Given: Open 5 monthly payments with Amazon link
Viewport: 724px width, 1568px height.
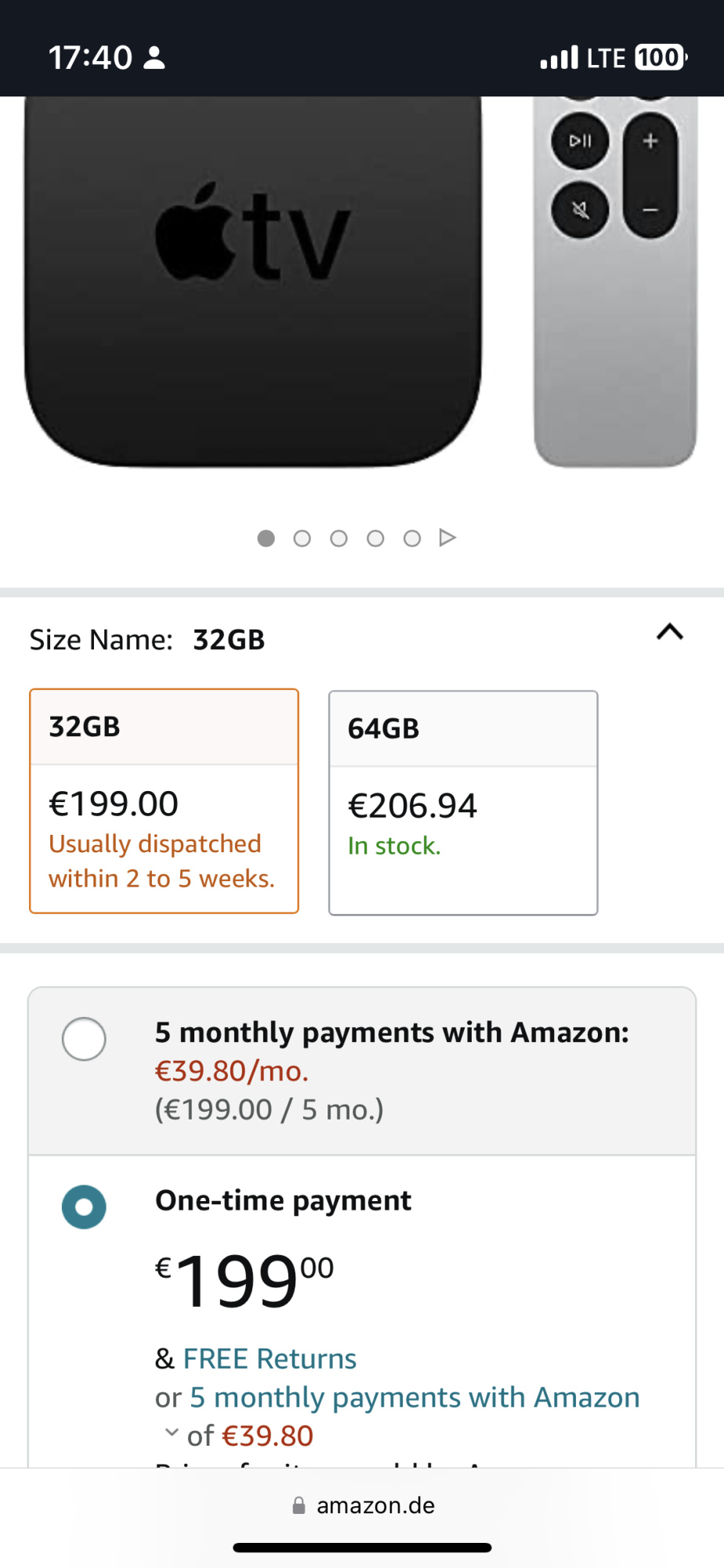Looking at the screenshot, I should (x=414, y=1397).
